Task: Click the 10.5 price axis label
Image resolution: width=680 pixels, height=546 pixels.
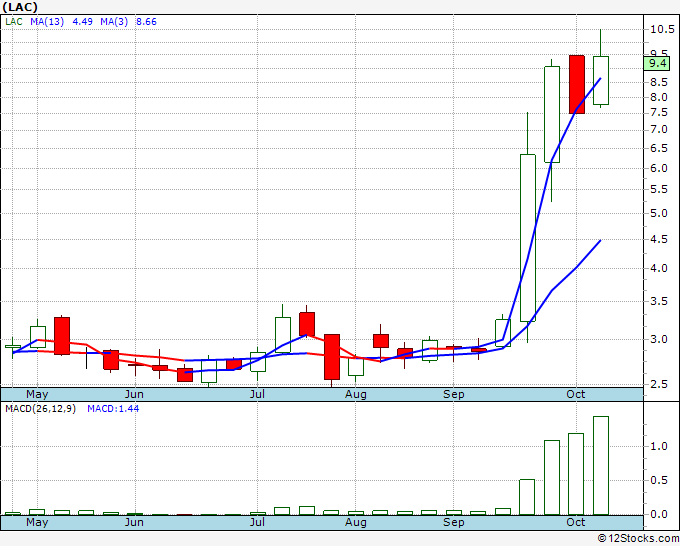Action: (x=662, y=29)
